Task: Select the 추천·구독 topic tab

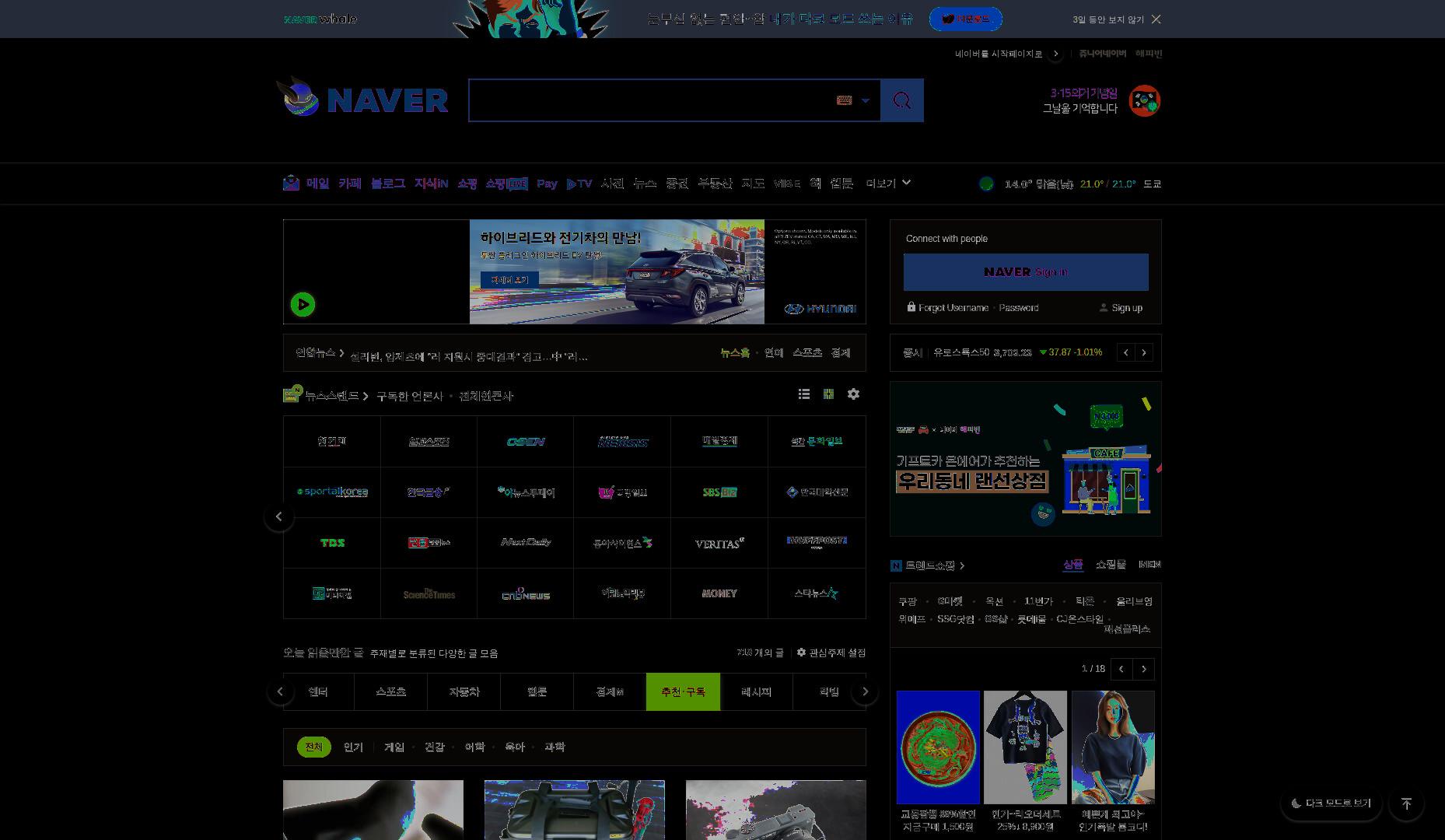Action: point(683,691)
